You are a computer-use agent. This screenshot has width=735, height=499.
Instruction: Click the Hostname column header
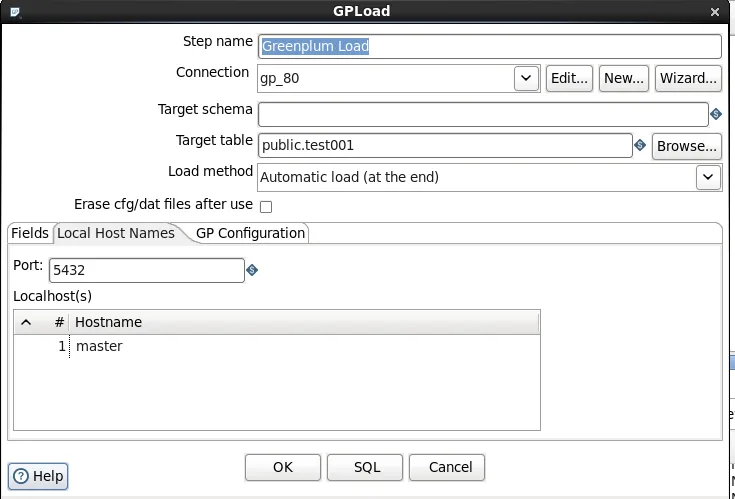(x=305, y=322)
